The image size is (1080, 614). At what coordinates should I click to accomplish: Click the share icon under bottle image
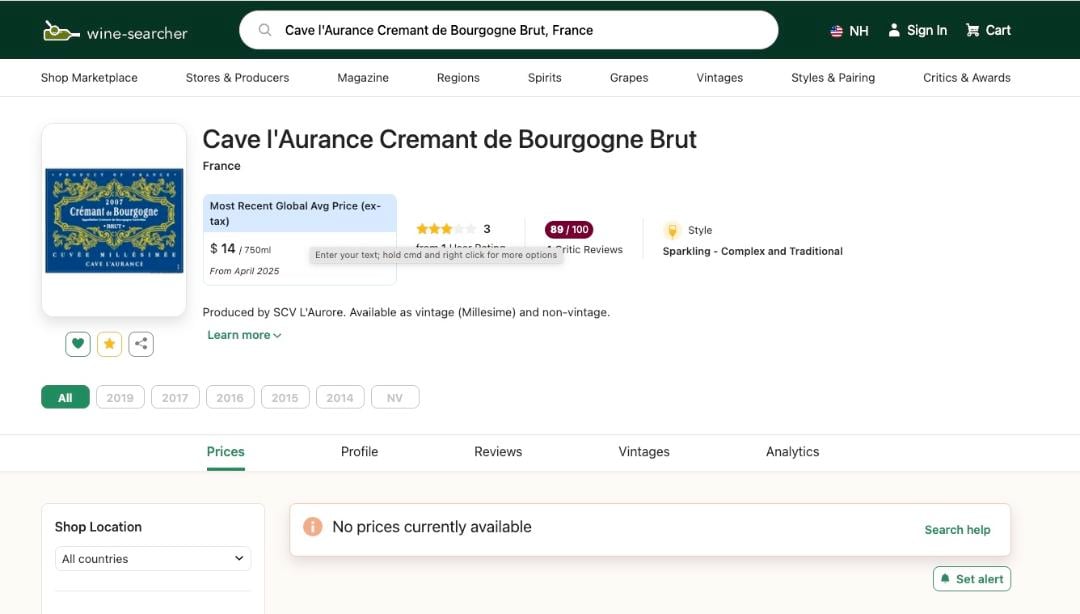click(141, 344)
